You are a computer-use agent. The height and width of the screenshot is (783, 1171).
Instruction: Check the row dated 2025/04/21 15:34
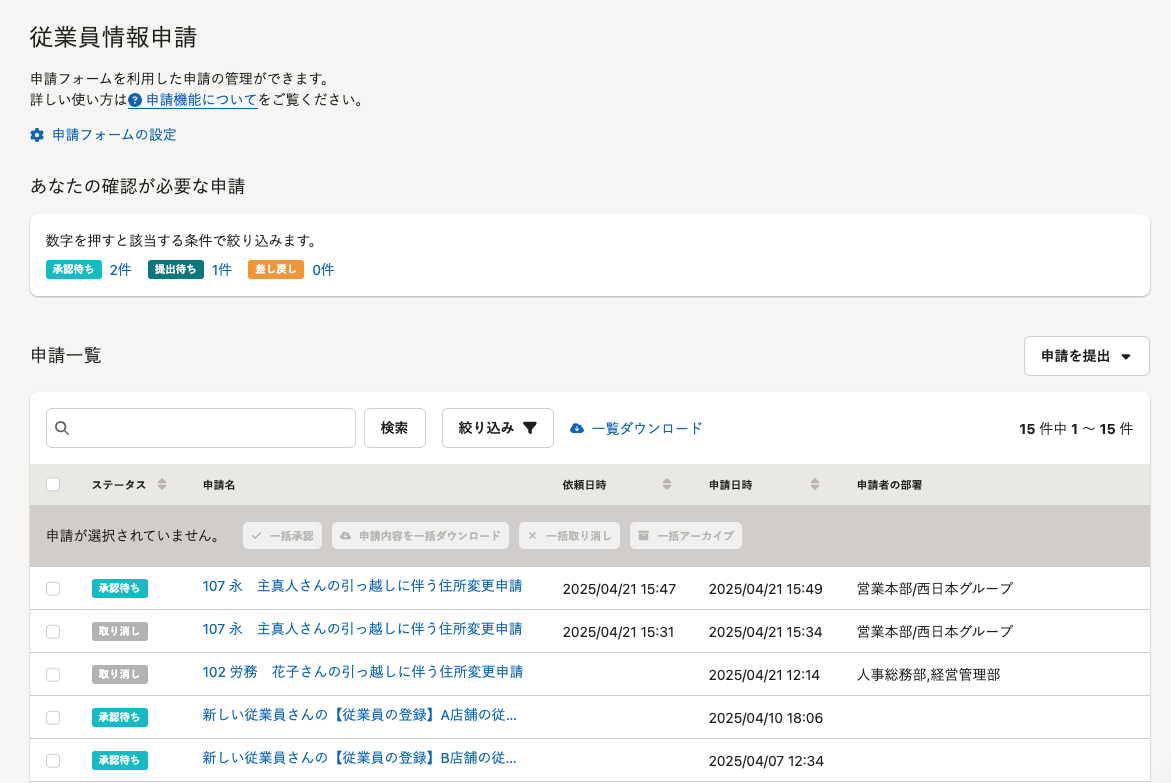pos(53,632)
